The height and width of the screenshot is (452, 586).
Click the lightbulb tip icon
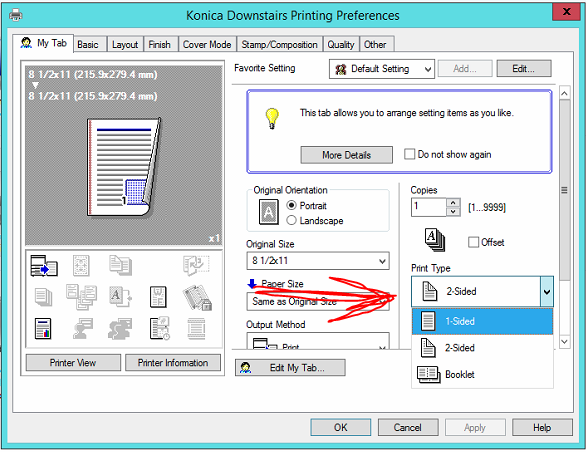[272, 118]
